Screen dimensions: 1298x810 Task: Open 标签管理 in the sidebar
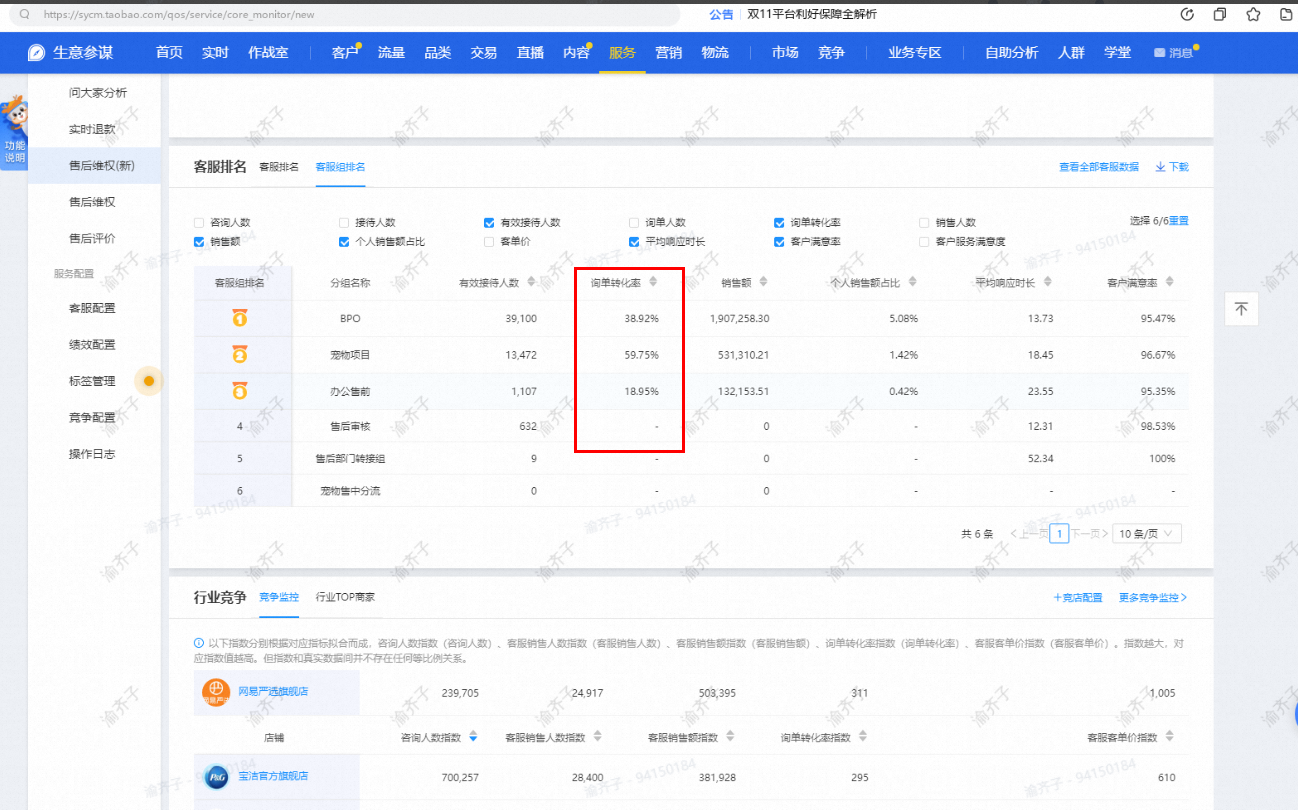[92, 381]
